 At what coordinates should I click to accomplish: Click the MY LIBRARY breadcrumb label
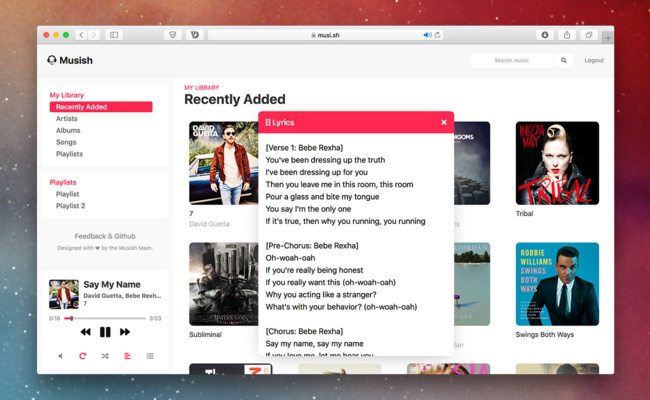coord(201,87)
